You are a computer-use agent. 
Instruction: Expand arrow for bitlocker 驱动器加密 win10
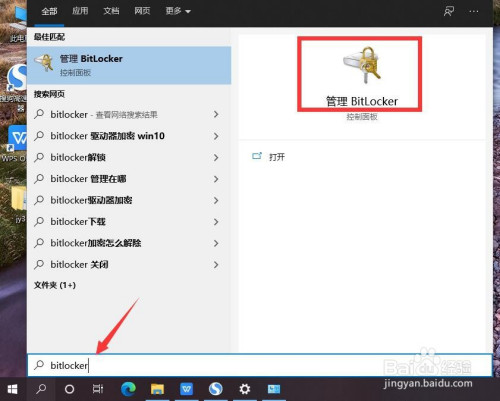(216, 136)
